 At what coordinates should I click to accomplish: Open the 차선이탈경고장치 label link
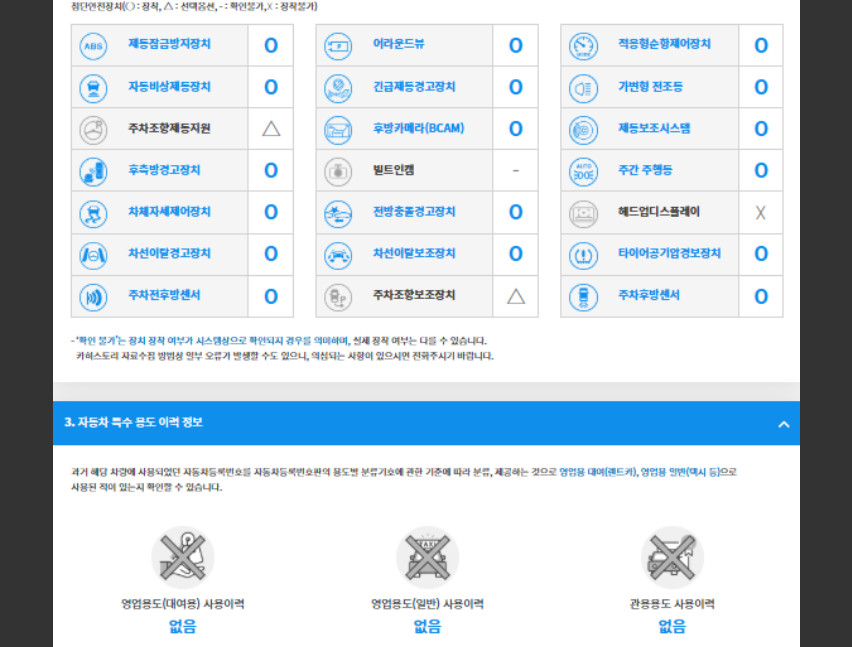169,254
